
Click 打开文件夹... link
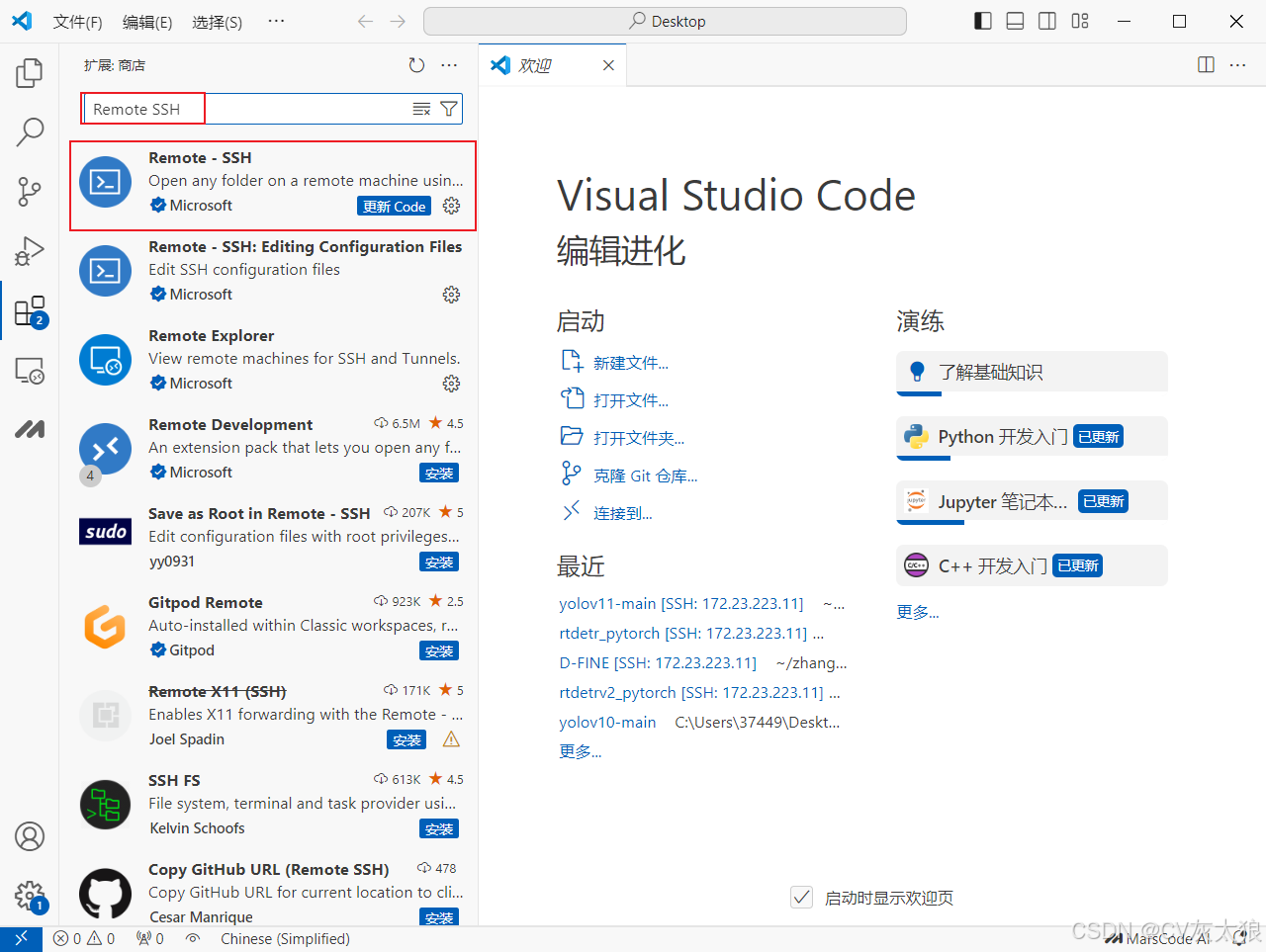638,438
